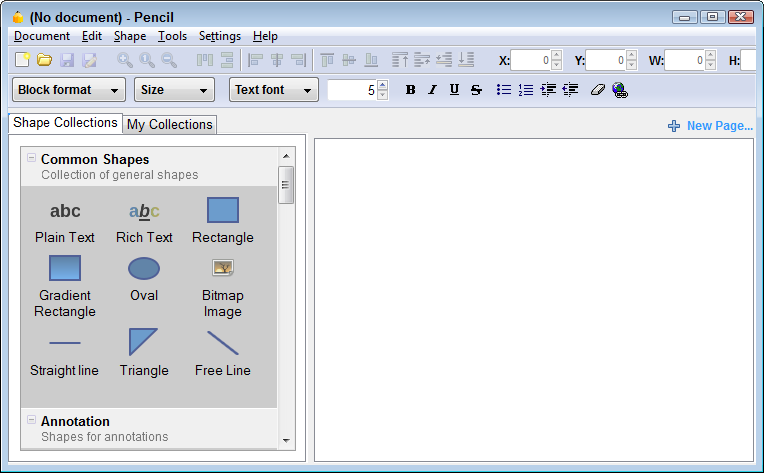
Task: Open the Text font dropdown
Action: [x=273, y=90]
